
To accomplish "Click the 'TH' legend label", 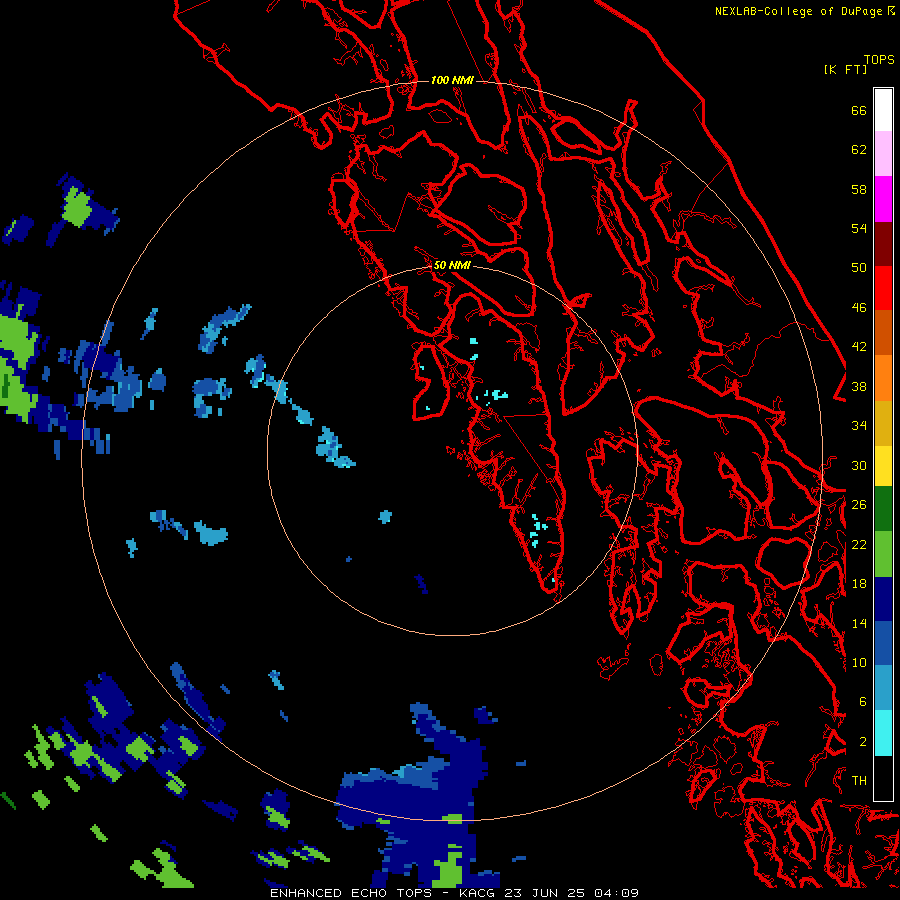I will point(859,780).
